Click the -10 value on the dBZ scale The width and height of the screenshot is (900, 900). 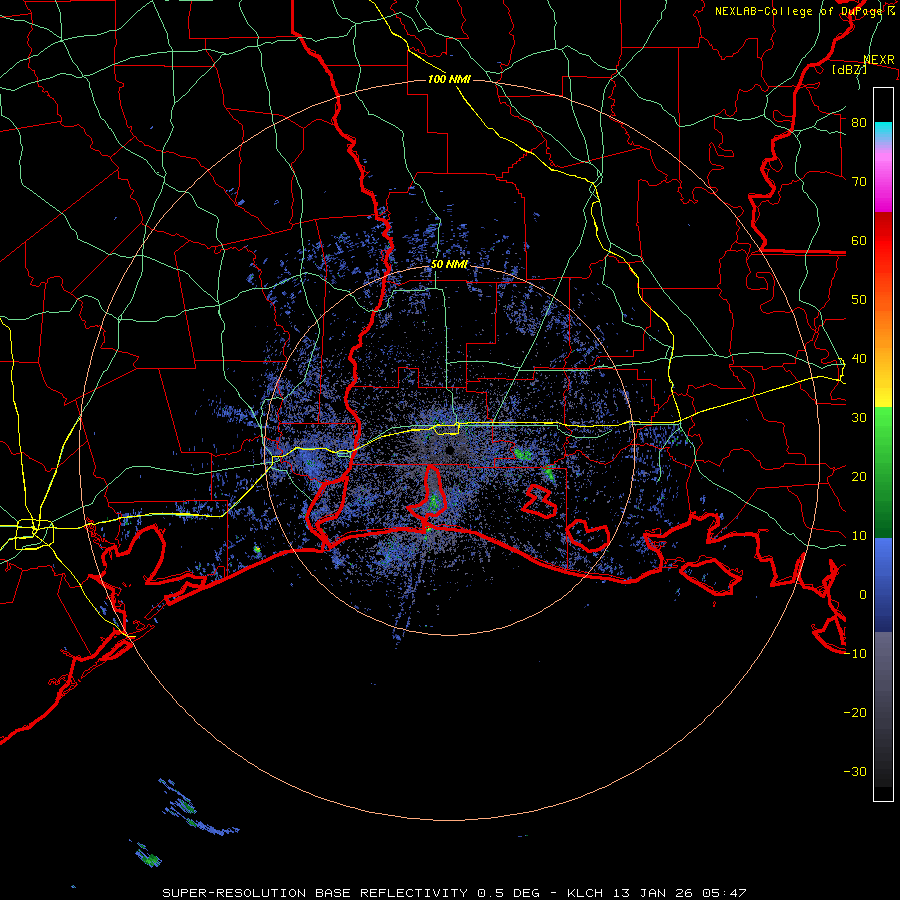click(855, 654)
